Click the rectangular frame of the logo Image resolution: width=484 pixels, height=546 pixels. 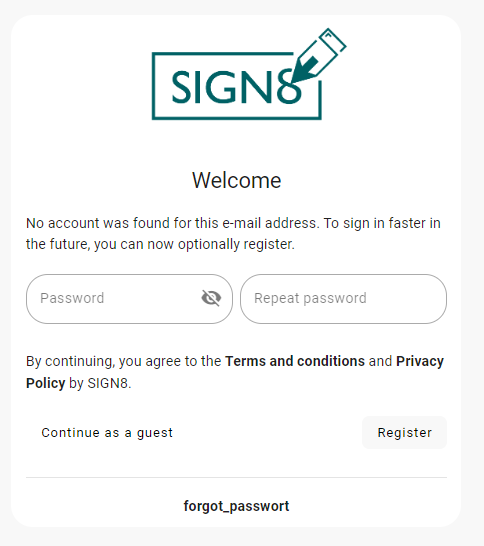[236, 86]
